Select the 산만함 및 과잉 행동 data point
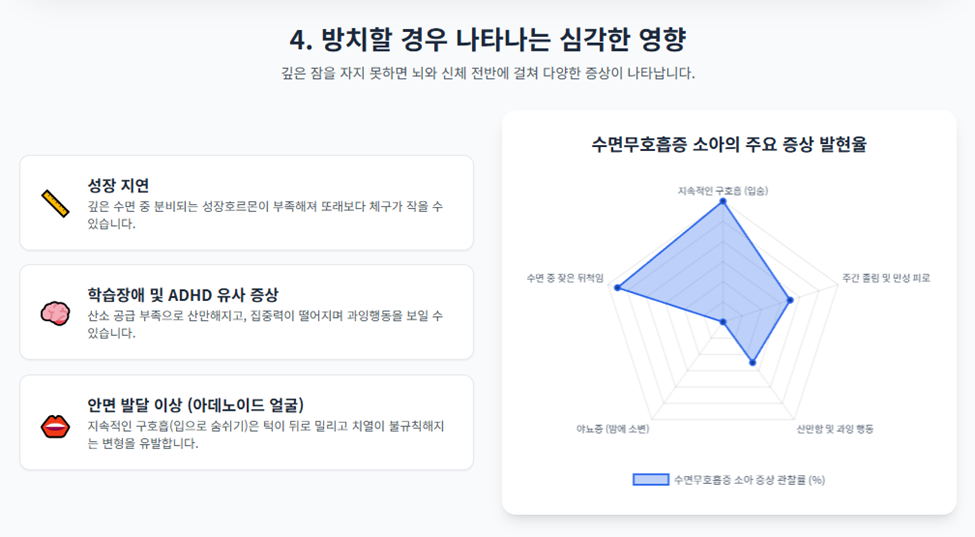The height and width of the screenshot is (537, 975). (753, 362)
